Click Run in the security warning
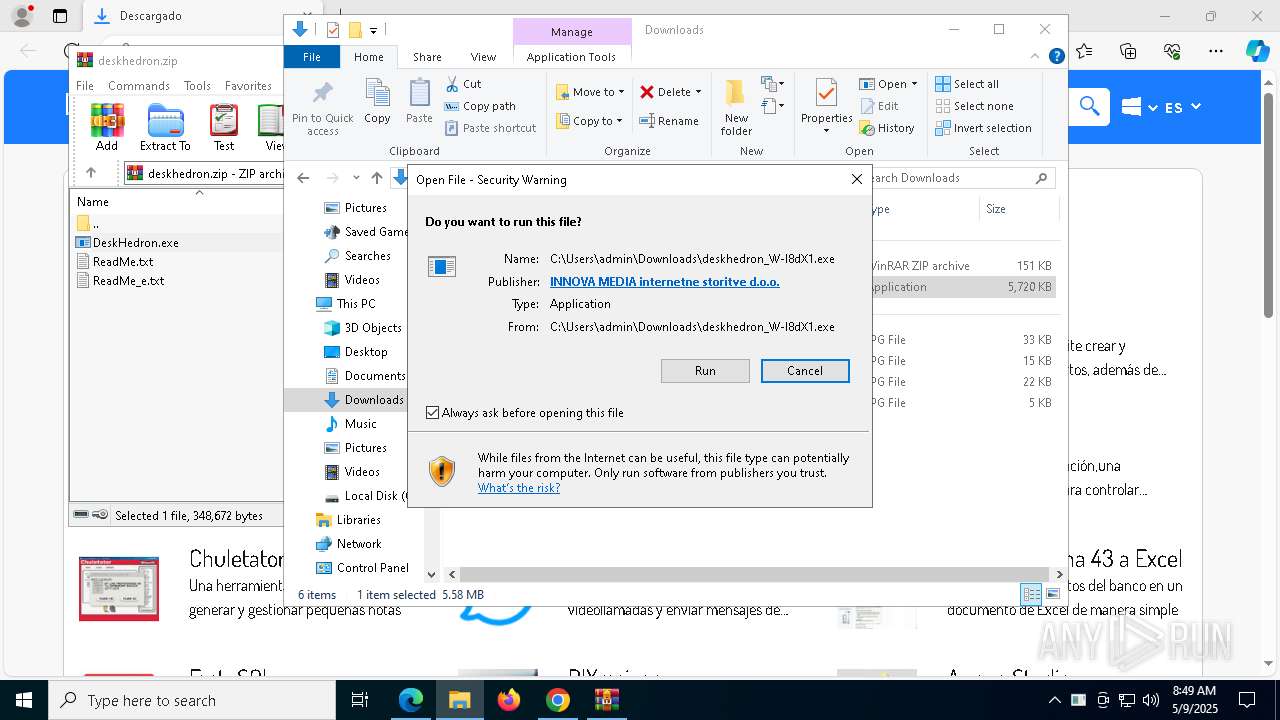The width and height of the screenshot is (1280, 720). click(705, 371)
